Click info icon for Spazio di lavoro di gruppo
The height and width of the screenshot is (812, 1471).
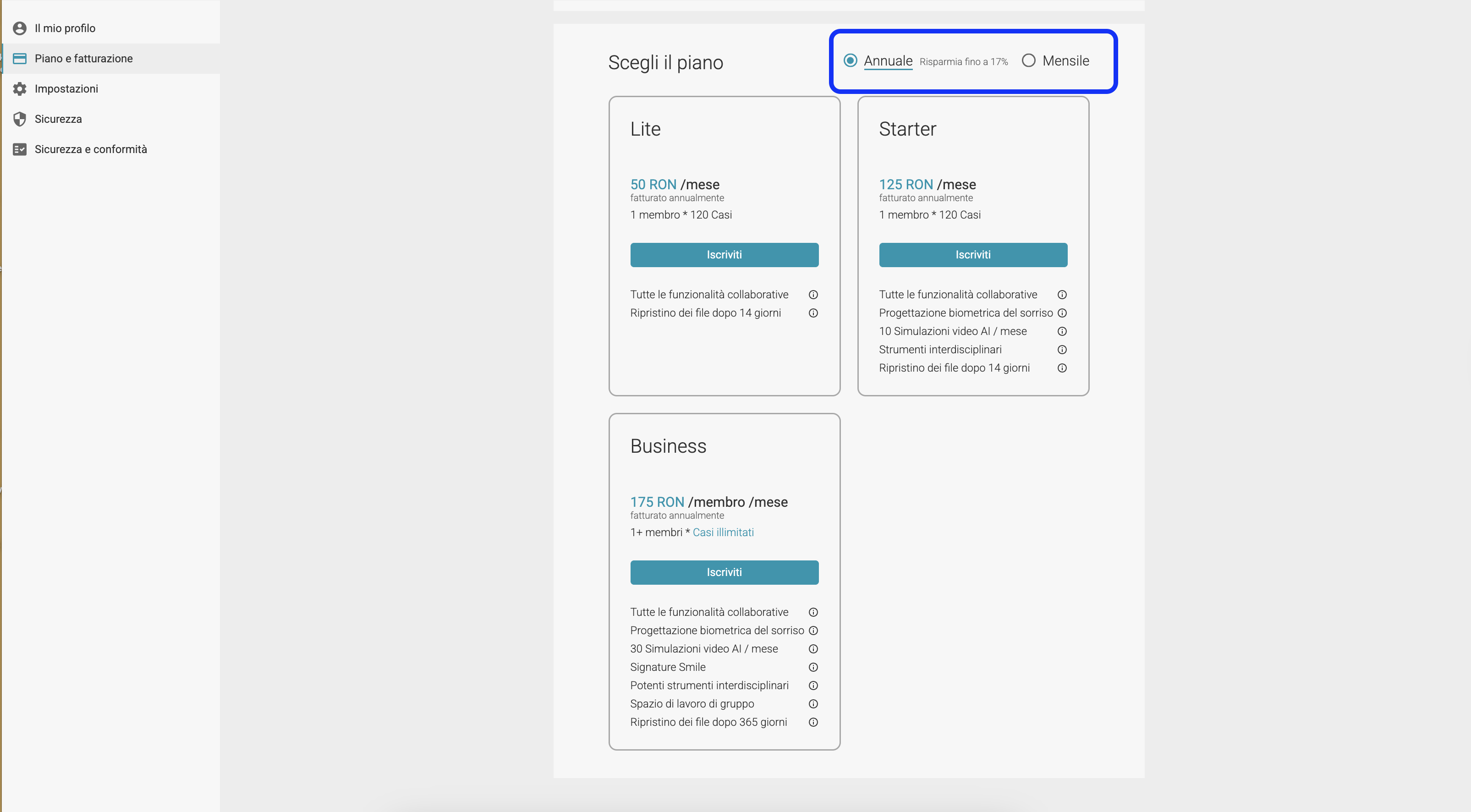[813, 703]
